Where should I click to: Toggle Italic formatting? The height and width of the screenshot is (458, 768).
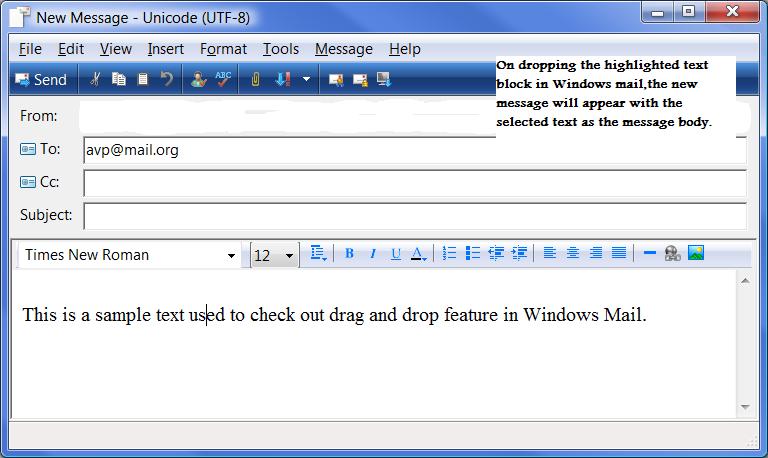pos(373,253)
